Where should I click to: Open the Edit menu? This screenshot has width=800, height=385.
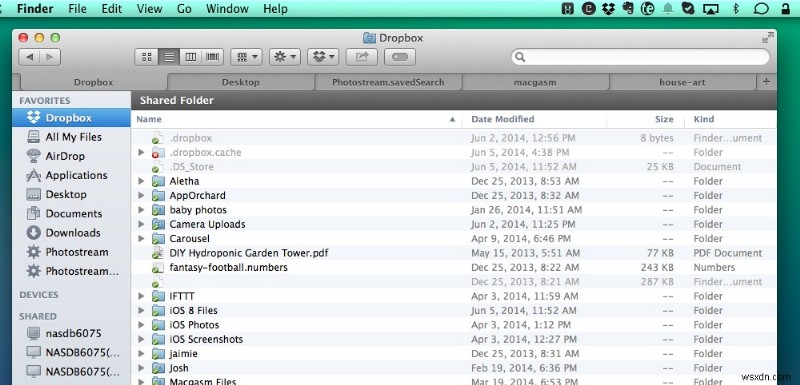[x=111, y=9]
